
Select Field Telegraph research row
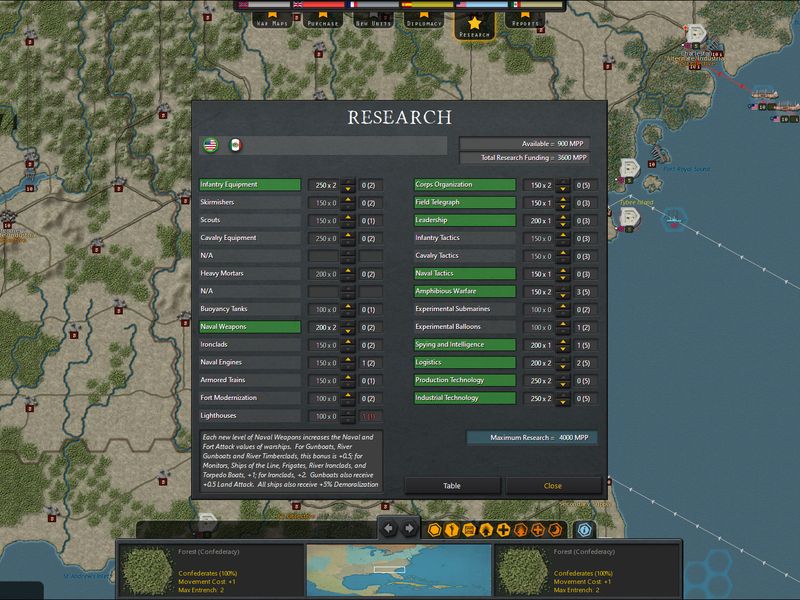pos(465,203)
